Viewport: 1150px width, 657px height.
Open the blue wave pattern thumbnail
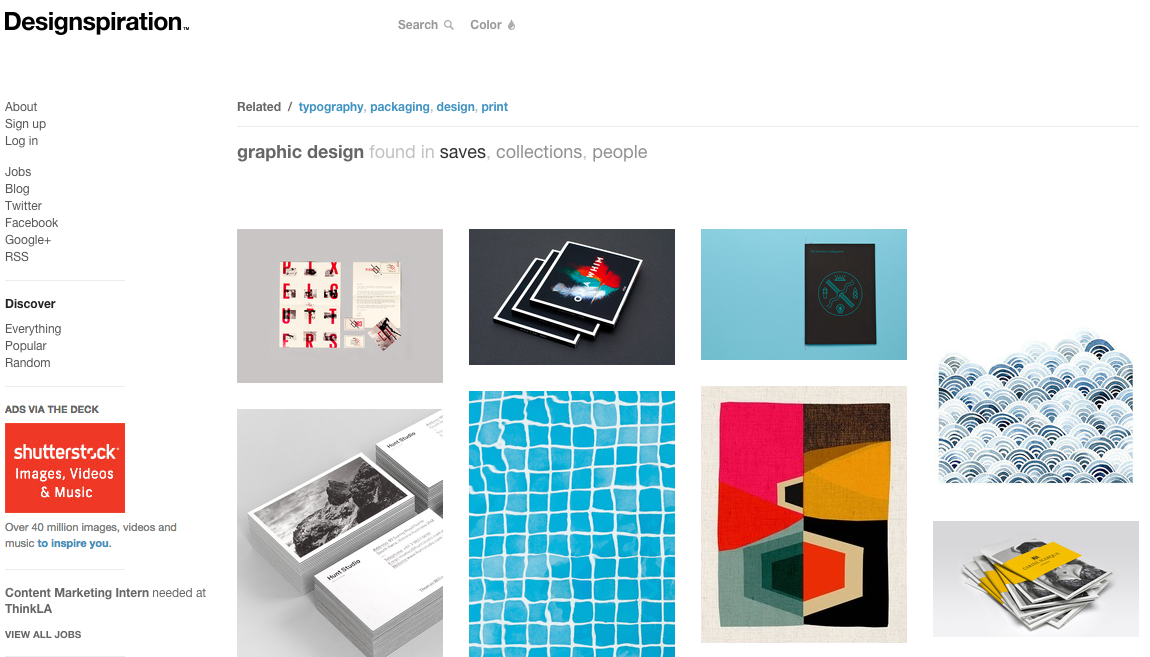pos(1036,406)
